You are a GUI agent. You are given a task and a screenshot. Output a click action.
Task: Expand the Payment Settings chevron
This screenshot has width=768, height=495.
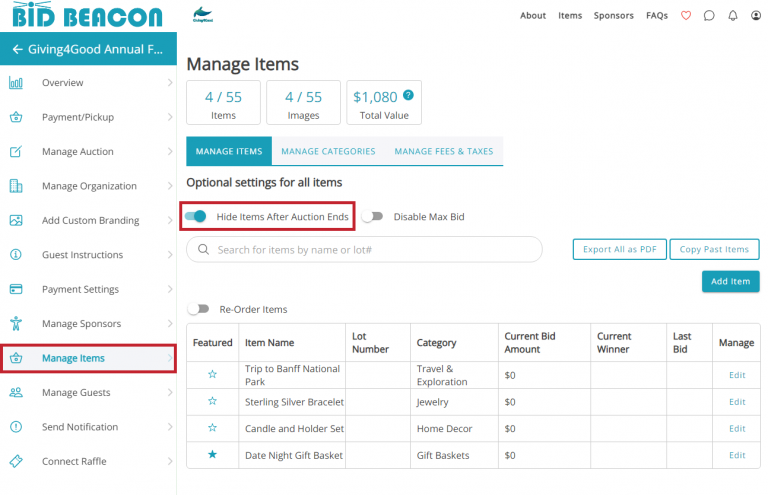[169, 289]
